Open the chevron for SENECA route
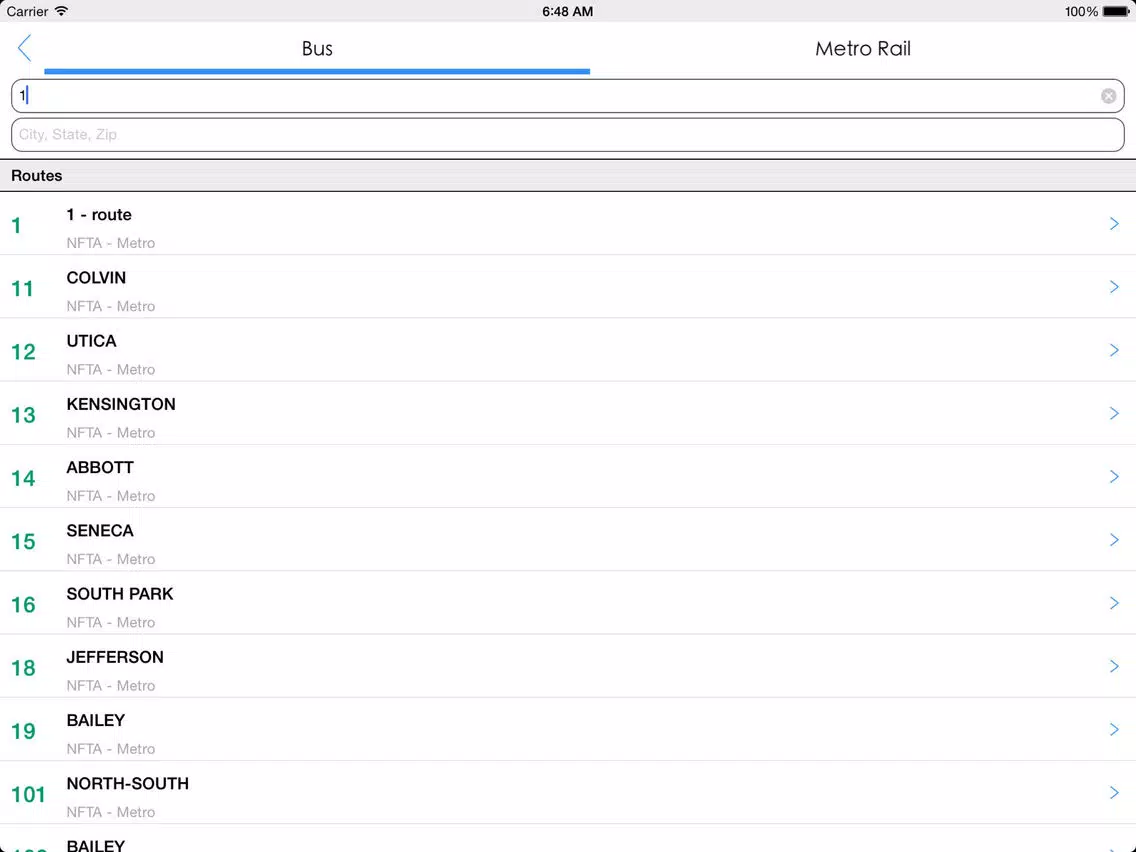This screenshot has height=852, width=1136. click(x=1114, y=540)
